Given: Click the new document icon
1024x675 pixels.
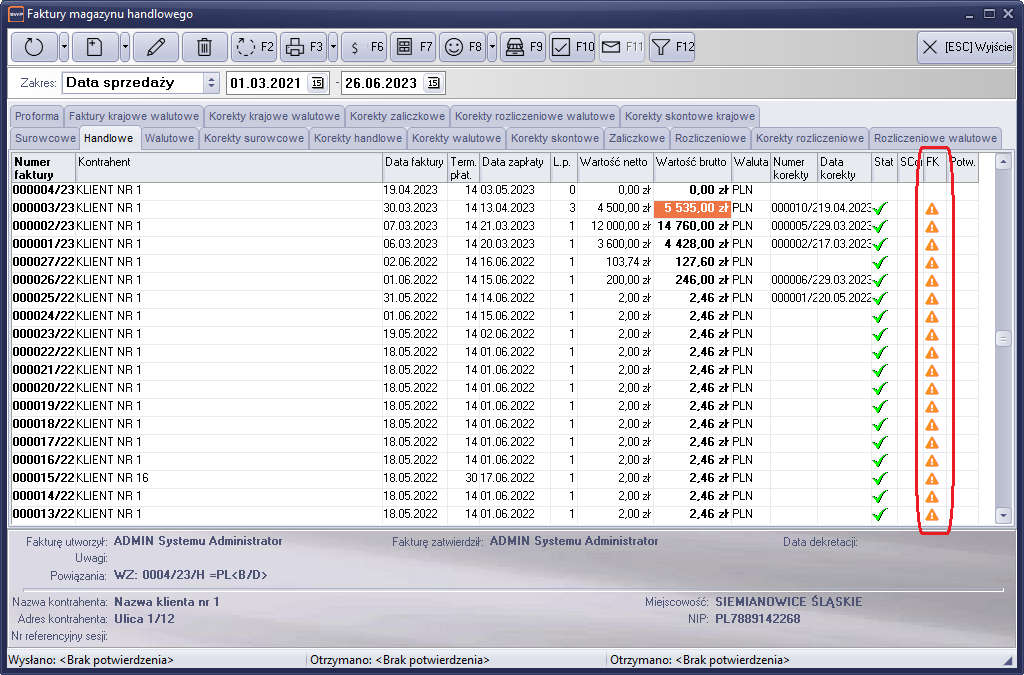Looking at the screenshot, I should [94, 47].
